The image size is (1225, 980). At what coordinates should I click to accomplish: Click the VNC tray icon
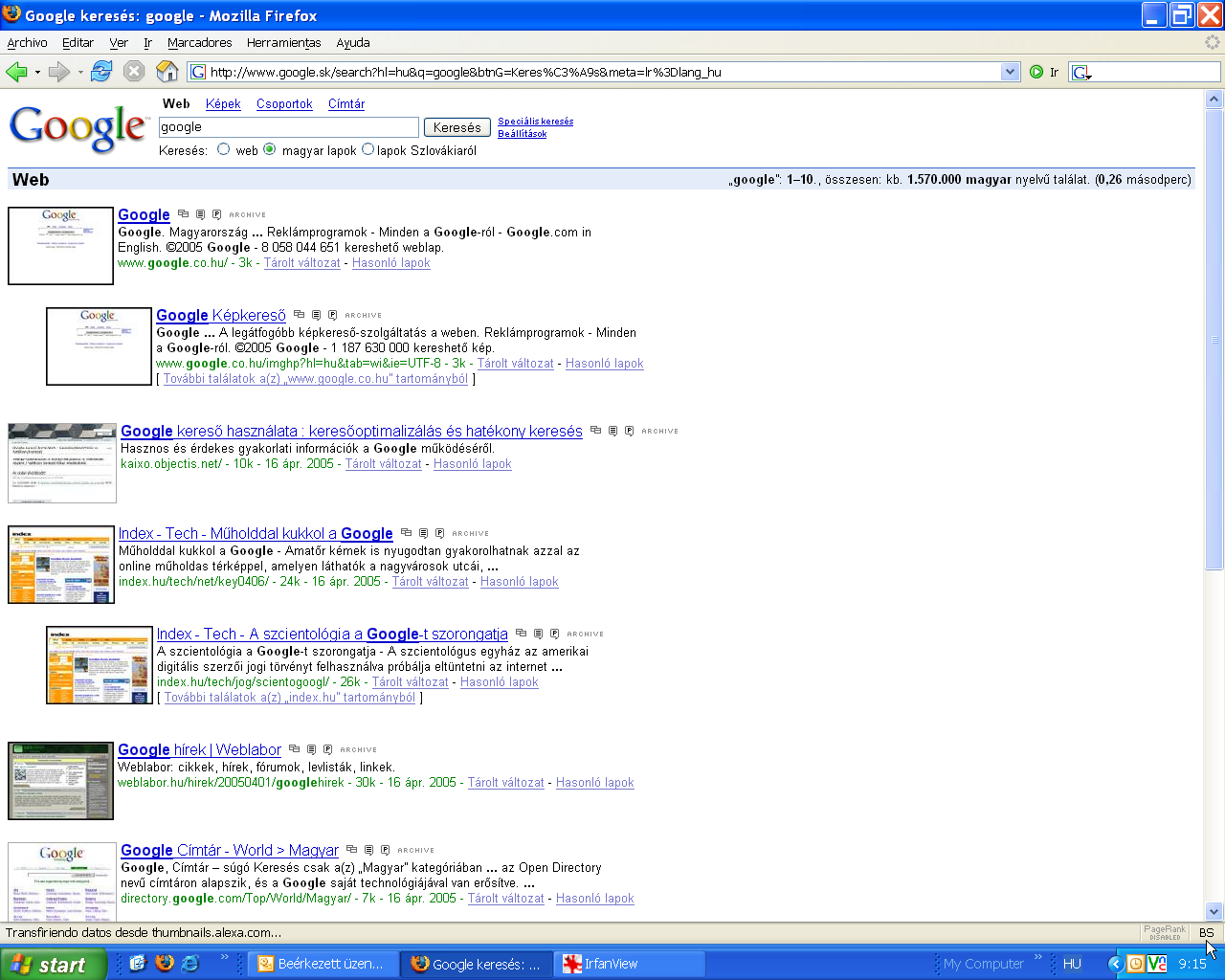pyautogui.click(x=1156, y=964)
